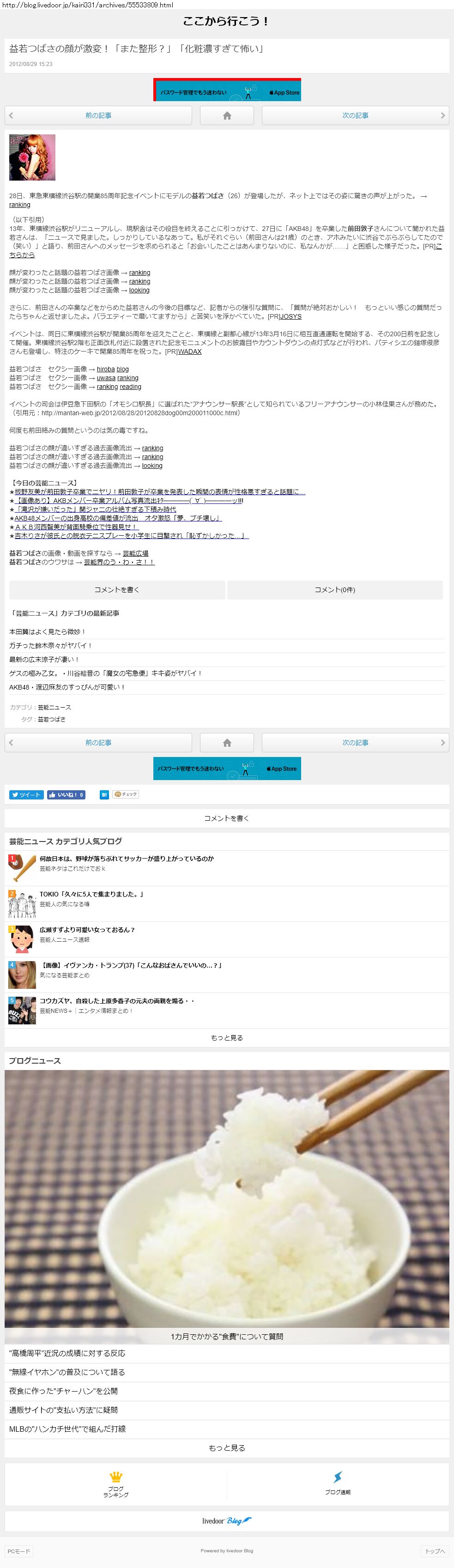Expand もっと見る under blog news list

[226, 1448]
